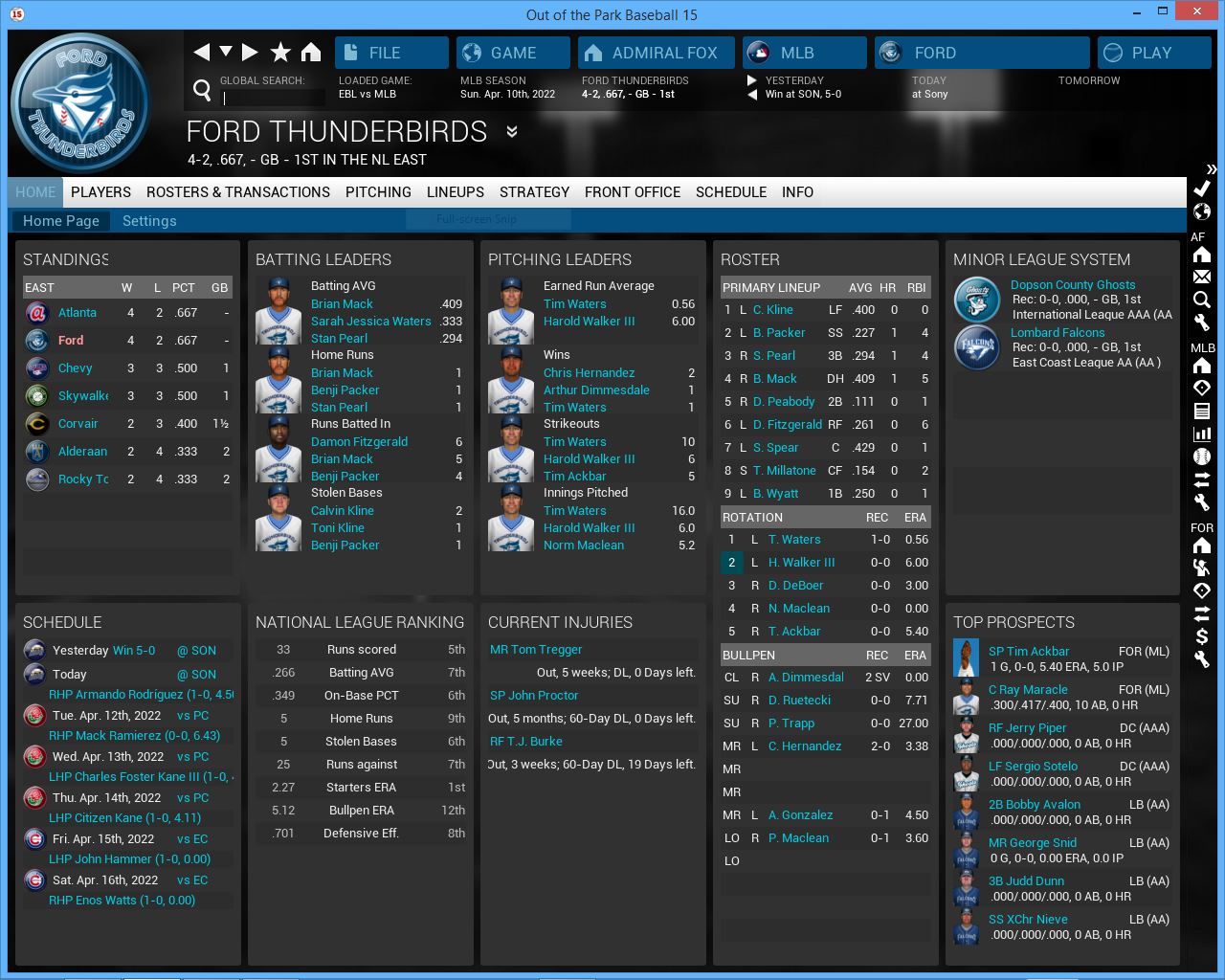
Task: Click the global search magnifier icon
Action: (x=202, y=90)
